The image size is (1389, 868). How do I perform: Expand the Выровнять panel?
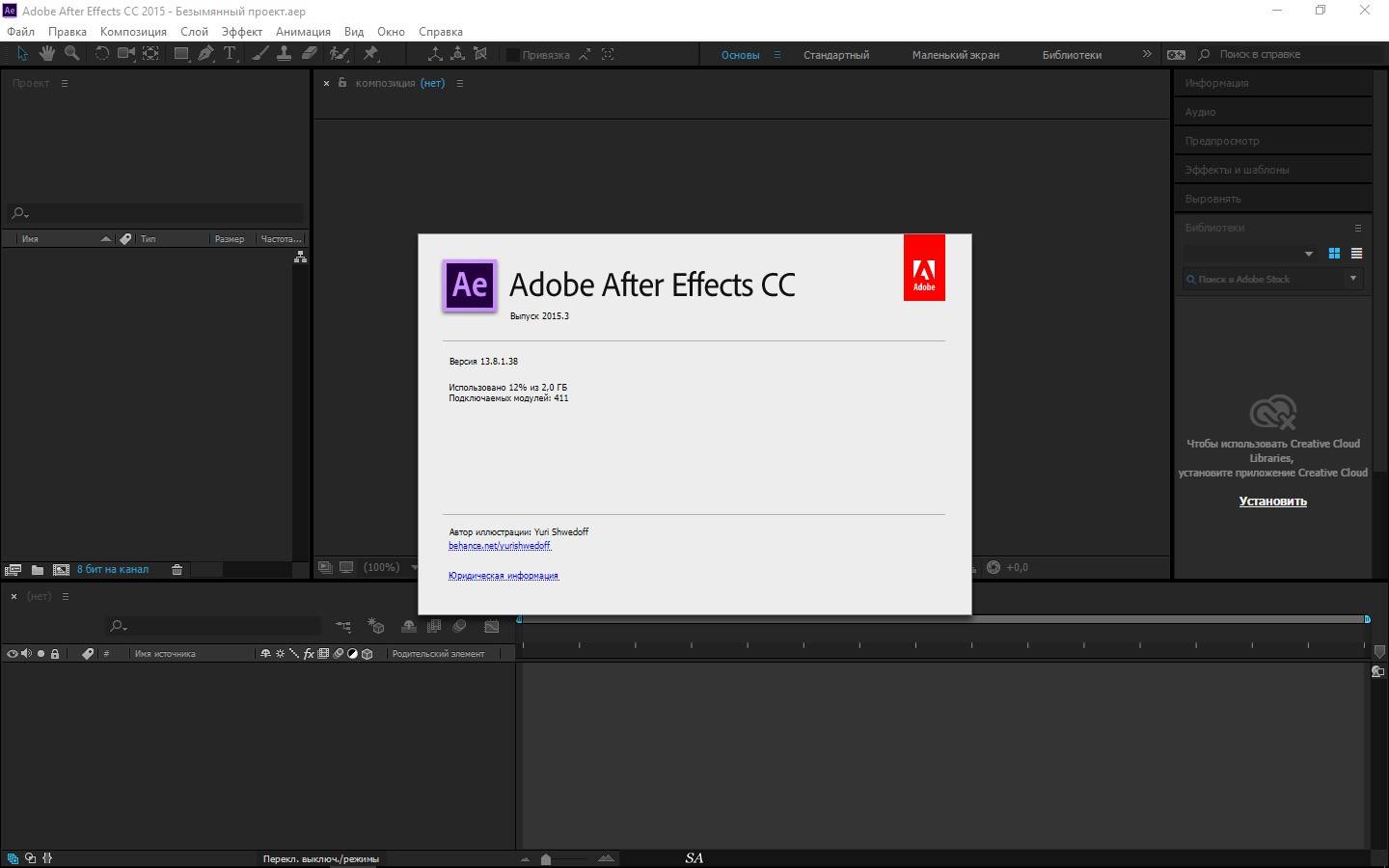coord(1272,199)
